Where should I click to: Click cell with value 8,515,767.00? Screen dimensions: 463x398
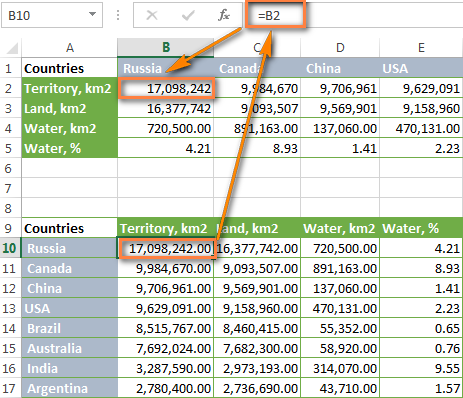click(x=166, y=328)
